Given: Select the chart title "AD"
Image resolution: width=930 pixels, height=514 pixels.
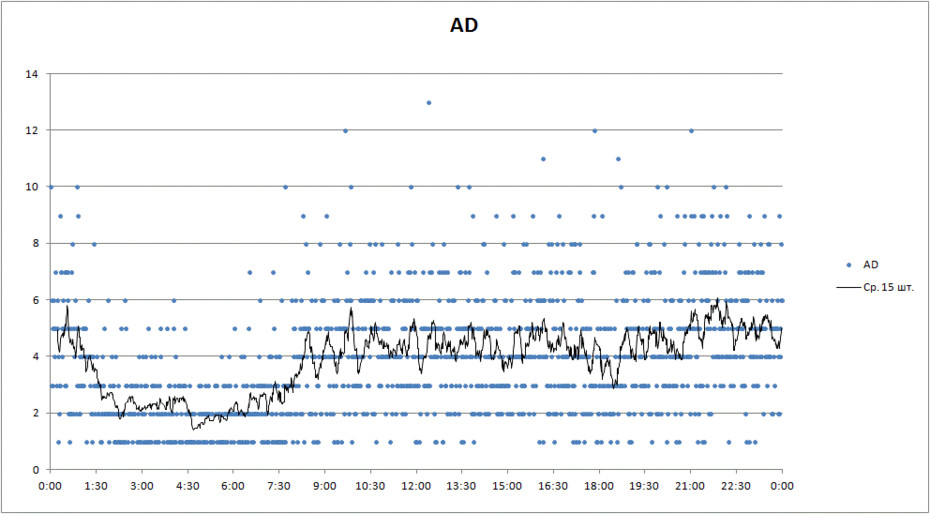Looking at the screenshot, I should tap(464, 27).
